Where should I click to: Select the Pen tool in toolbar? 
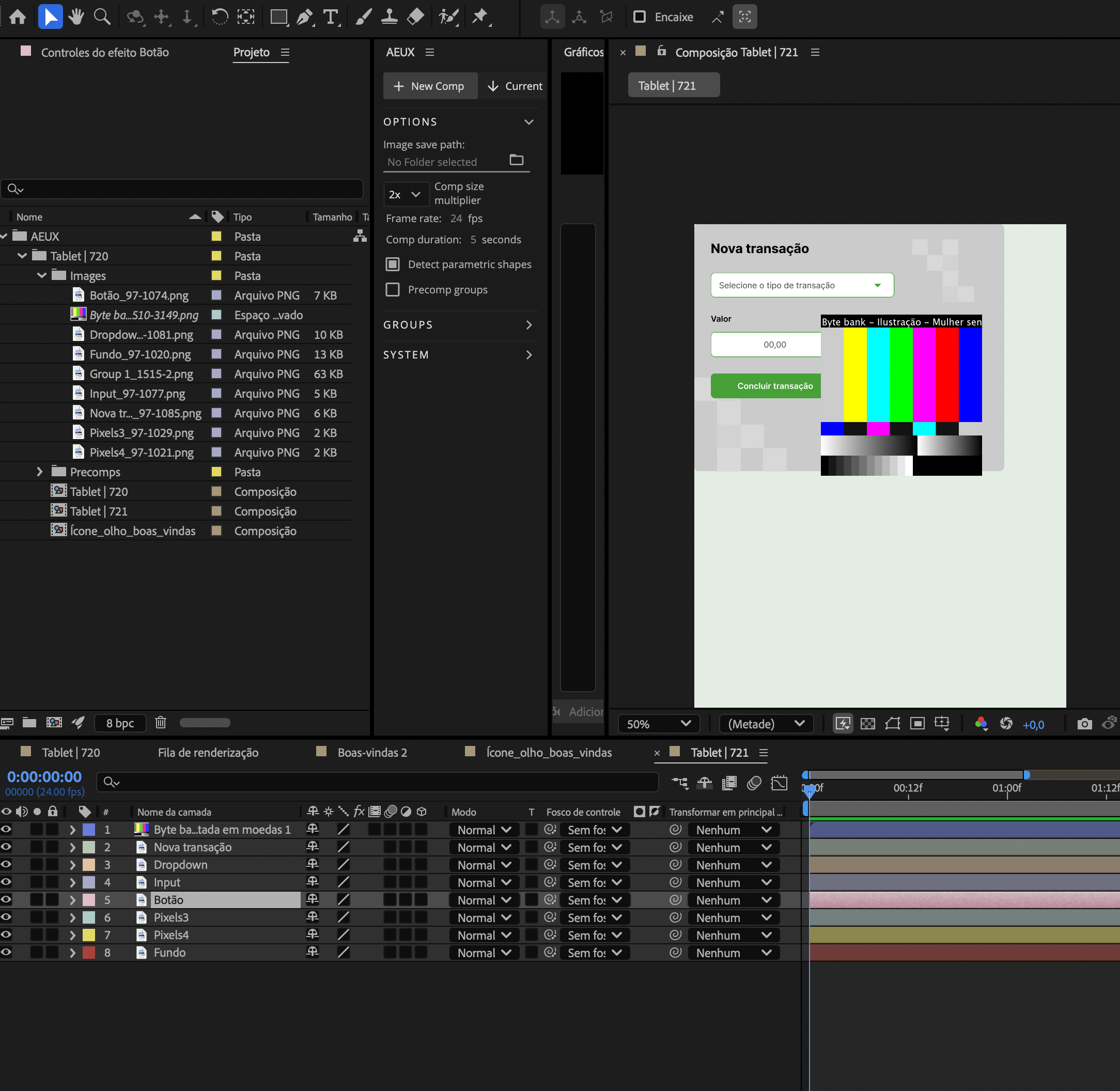click(x=304, y=17)
